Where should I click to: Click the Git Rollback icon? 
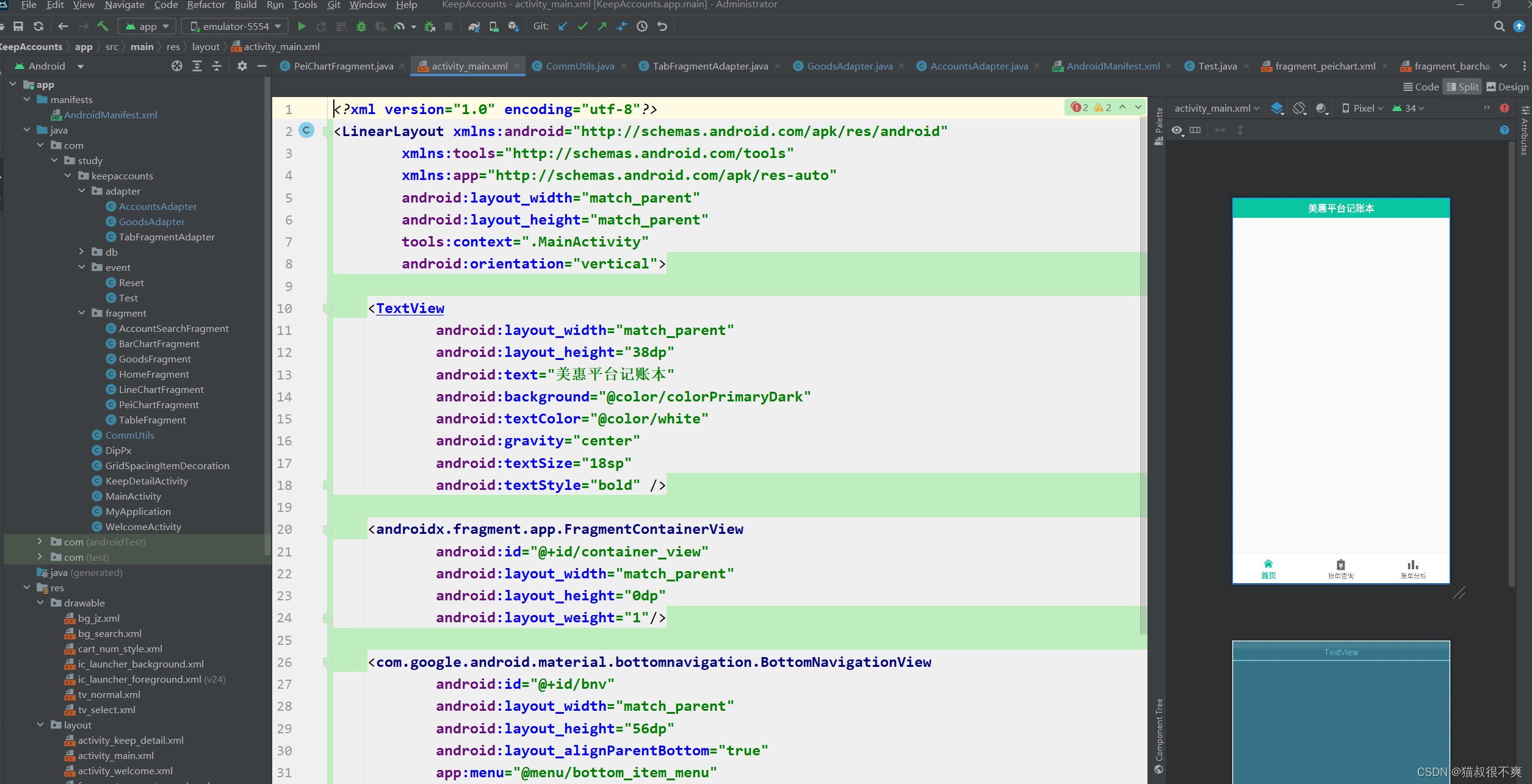point(662,26)
